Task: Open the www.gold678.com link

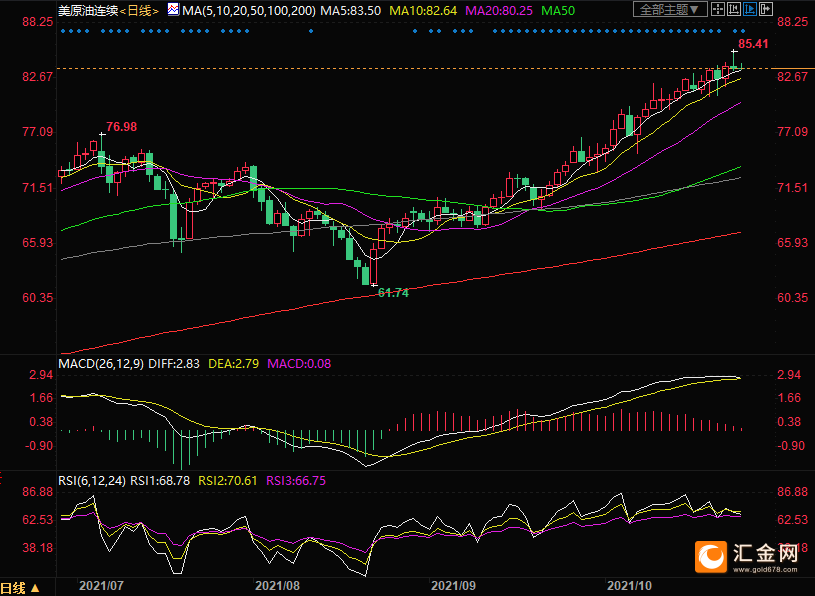Action: [x=765, y=570]
